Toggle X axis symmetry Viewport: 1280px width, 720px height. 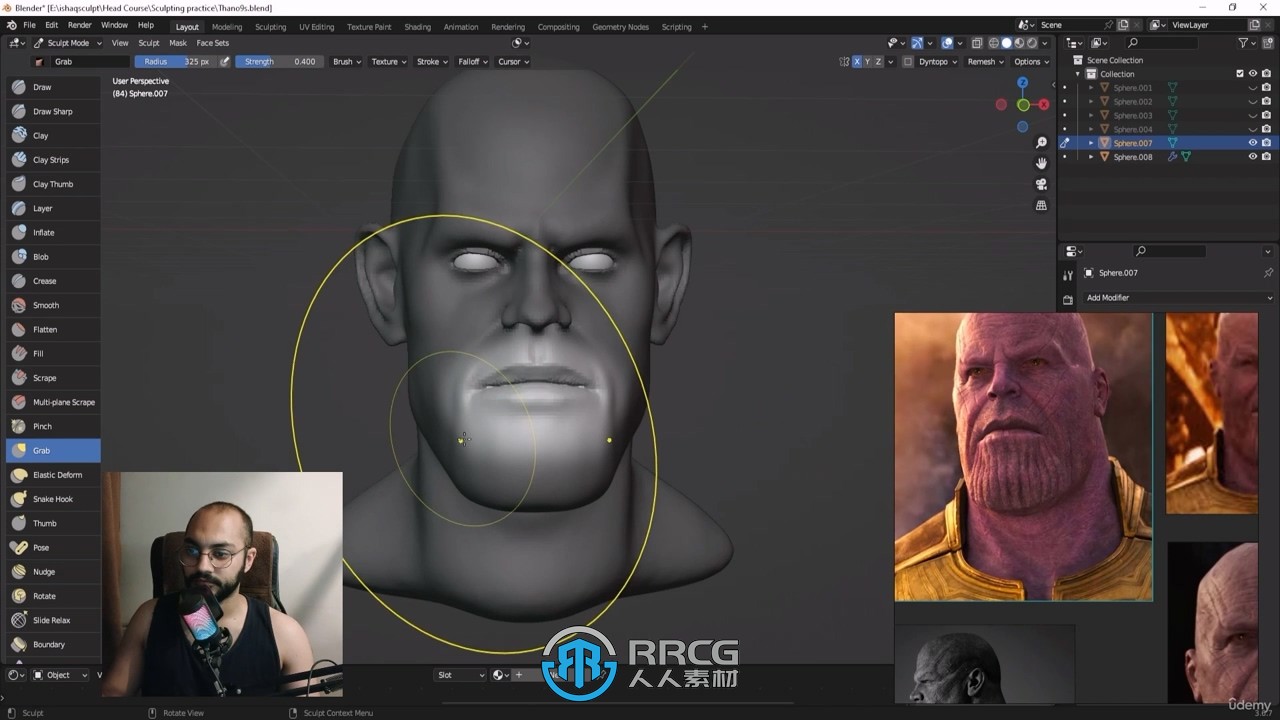point(856,62)
